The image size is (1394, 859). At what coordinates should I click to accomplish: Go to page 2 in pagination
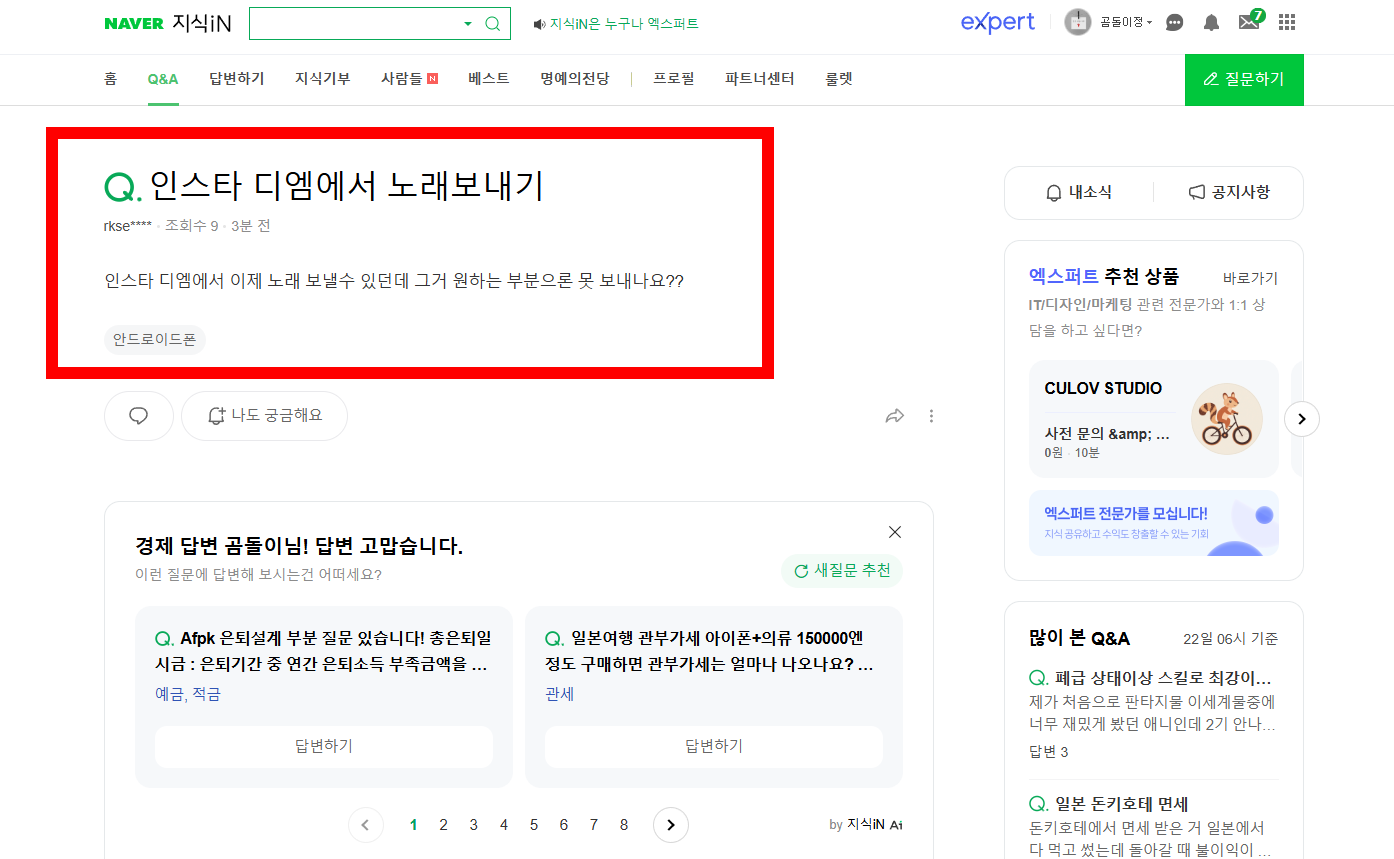coord(444,825)
